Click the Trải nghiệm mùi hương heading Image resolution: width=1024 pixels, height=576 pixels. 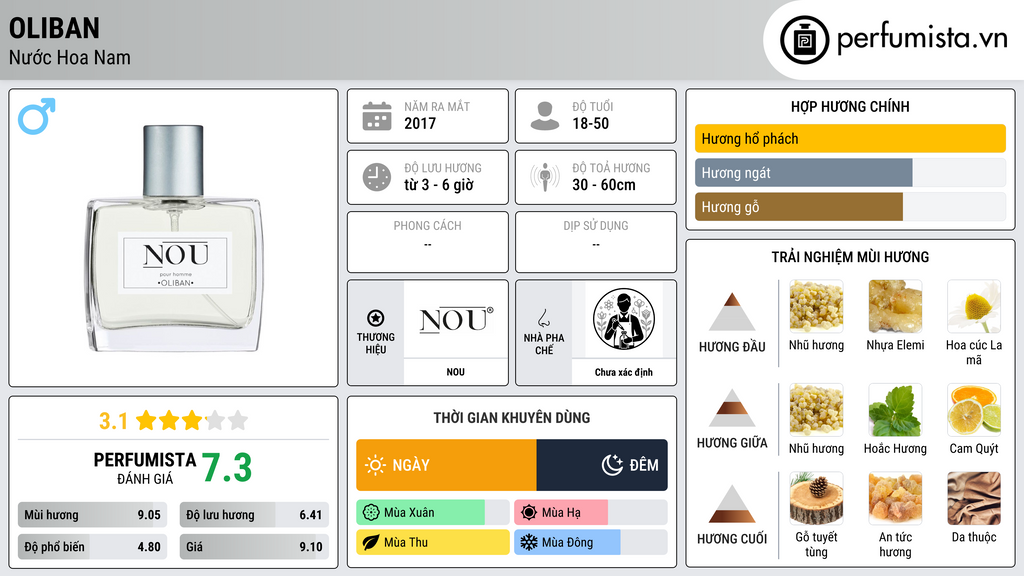click(850, 257)
